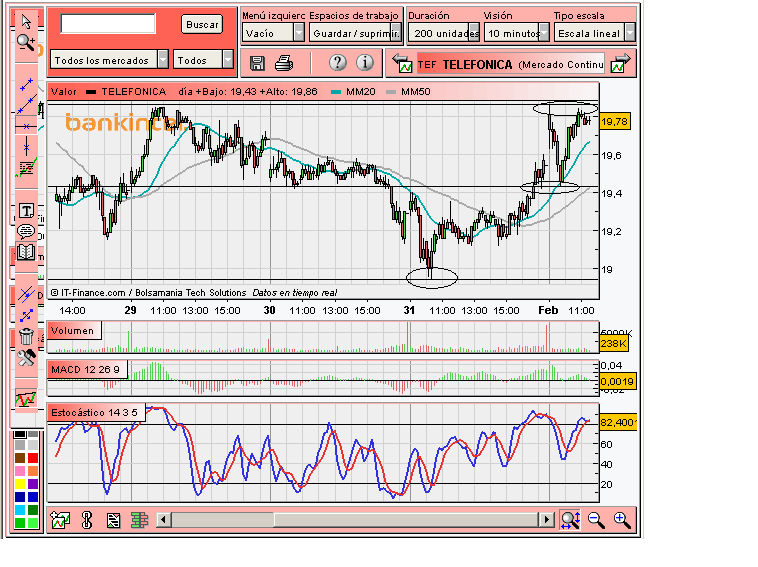Click the search input field
Screen dimensions: 758x567
[108, 24]
